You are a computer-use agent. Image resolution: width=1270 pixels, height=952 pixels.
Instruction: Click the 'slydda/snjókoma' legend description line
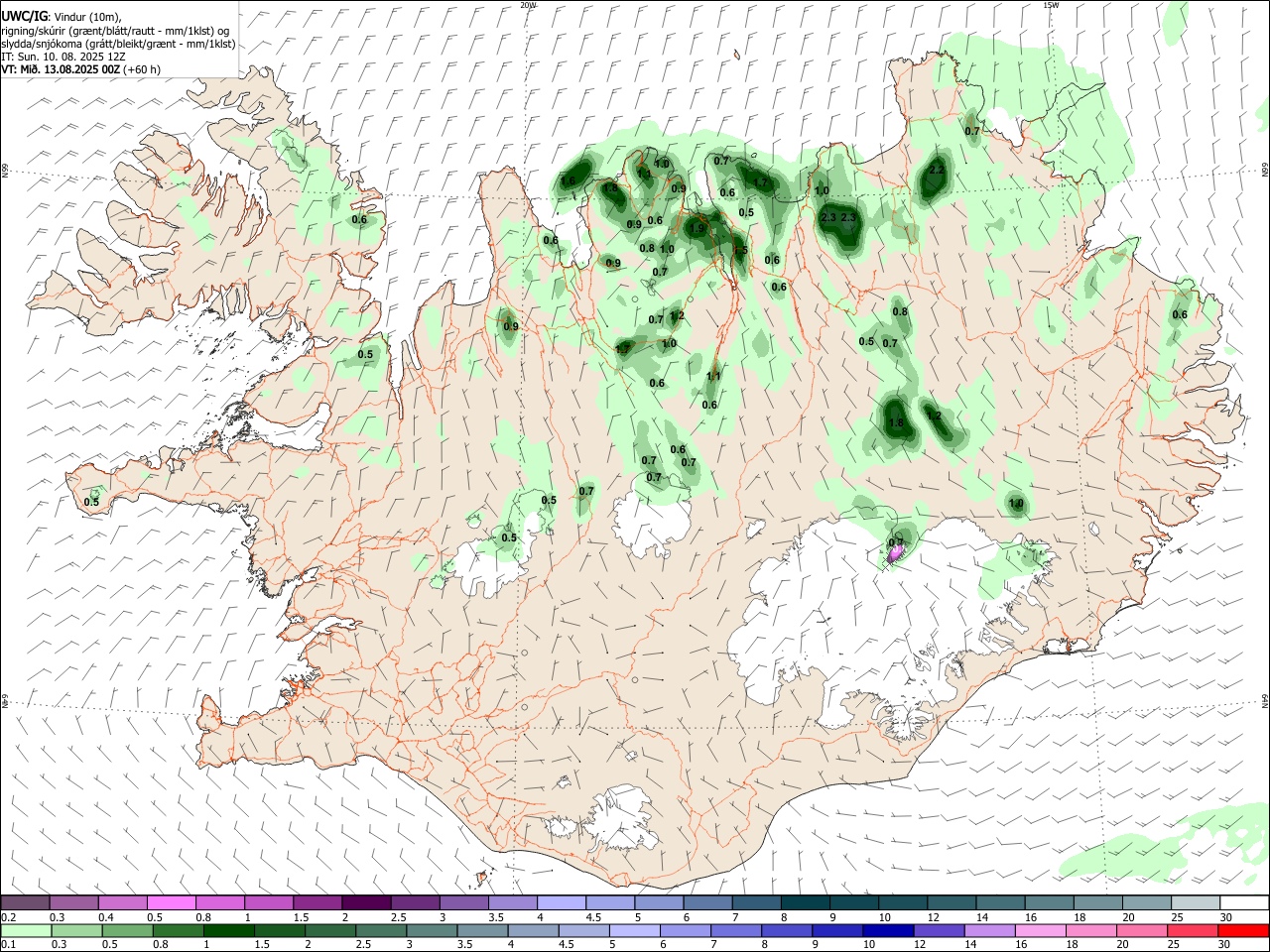pyautogui.click(x=118, y=44)
